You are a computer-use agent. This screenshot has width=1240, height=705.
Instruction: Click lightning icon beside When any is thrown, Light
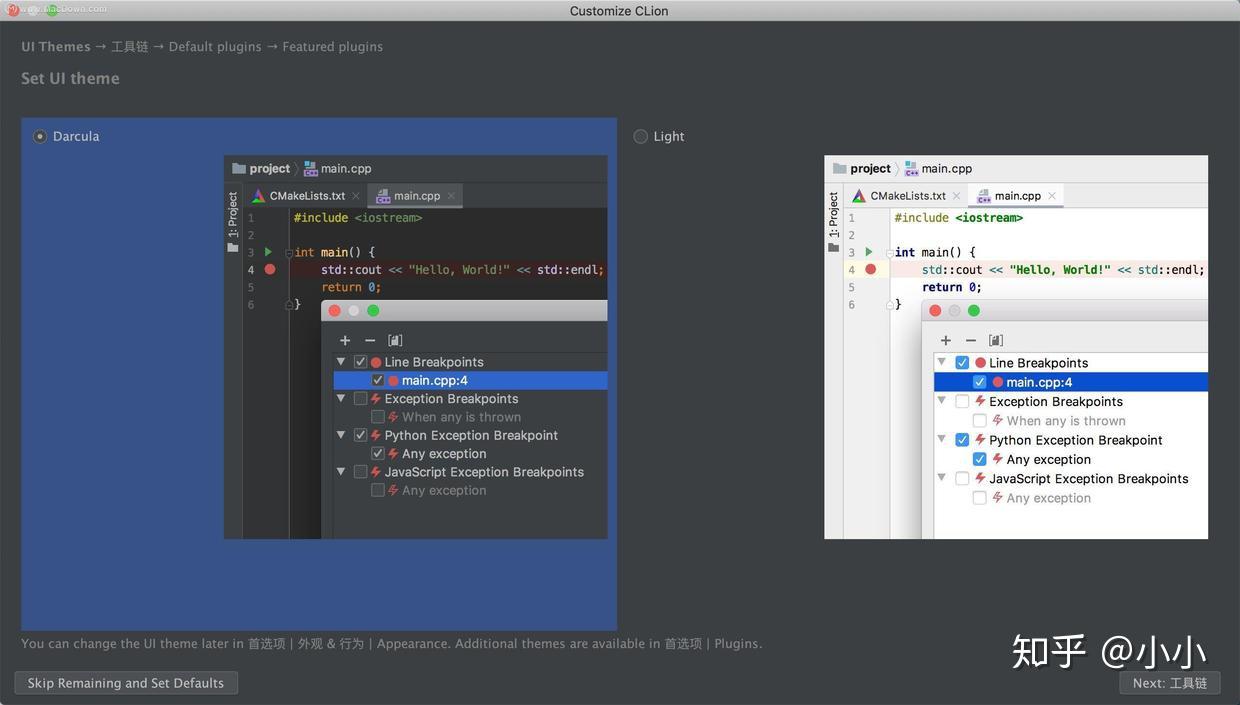(x=998, y=420)
